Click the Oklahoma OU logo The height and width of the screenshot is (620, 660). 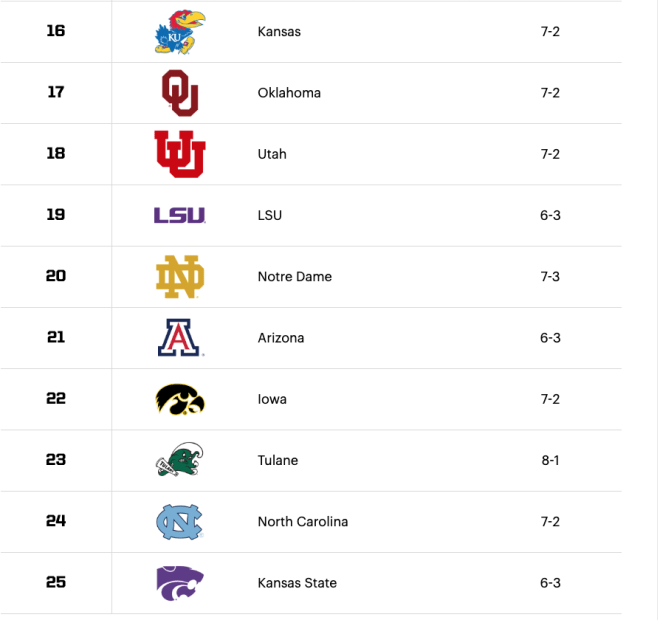180,93
